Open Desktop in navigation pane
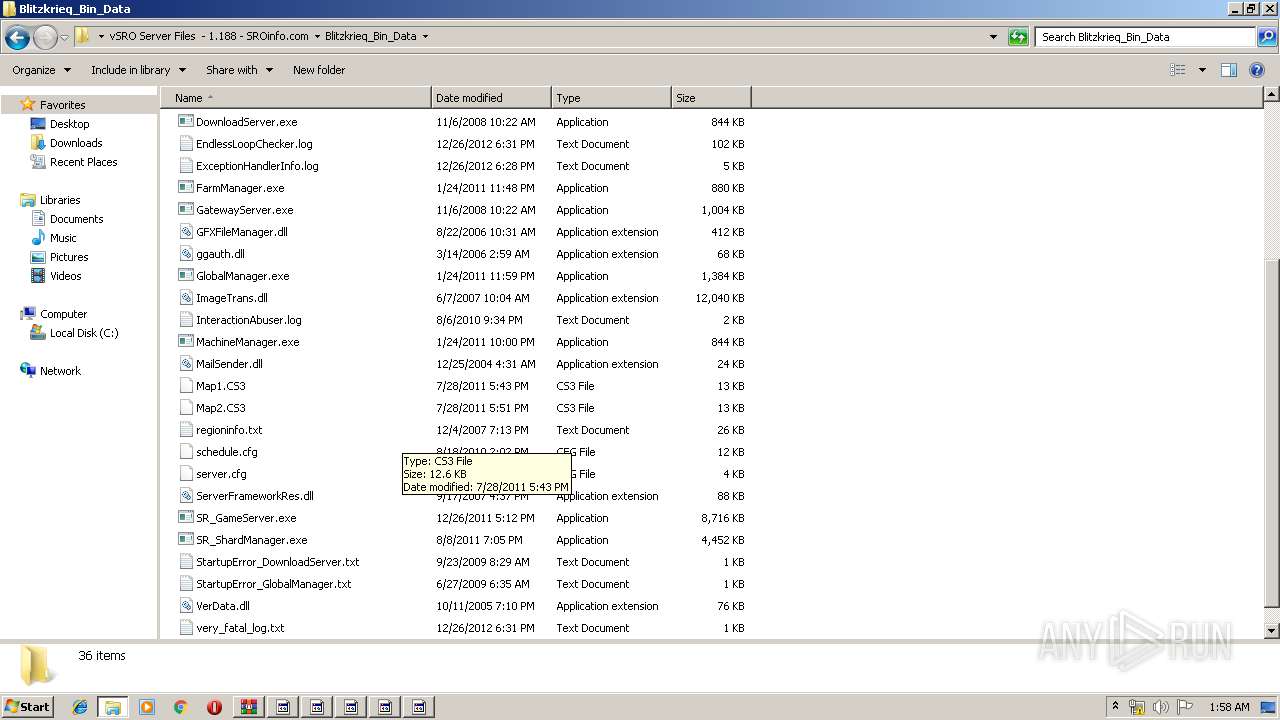 pos(69,124)
